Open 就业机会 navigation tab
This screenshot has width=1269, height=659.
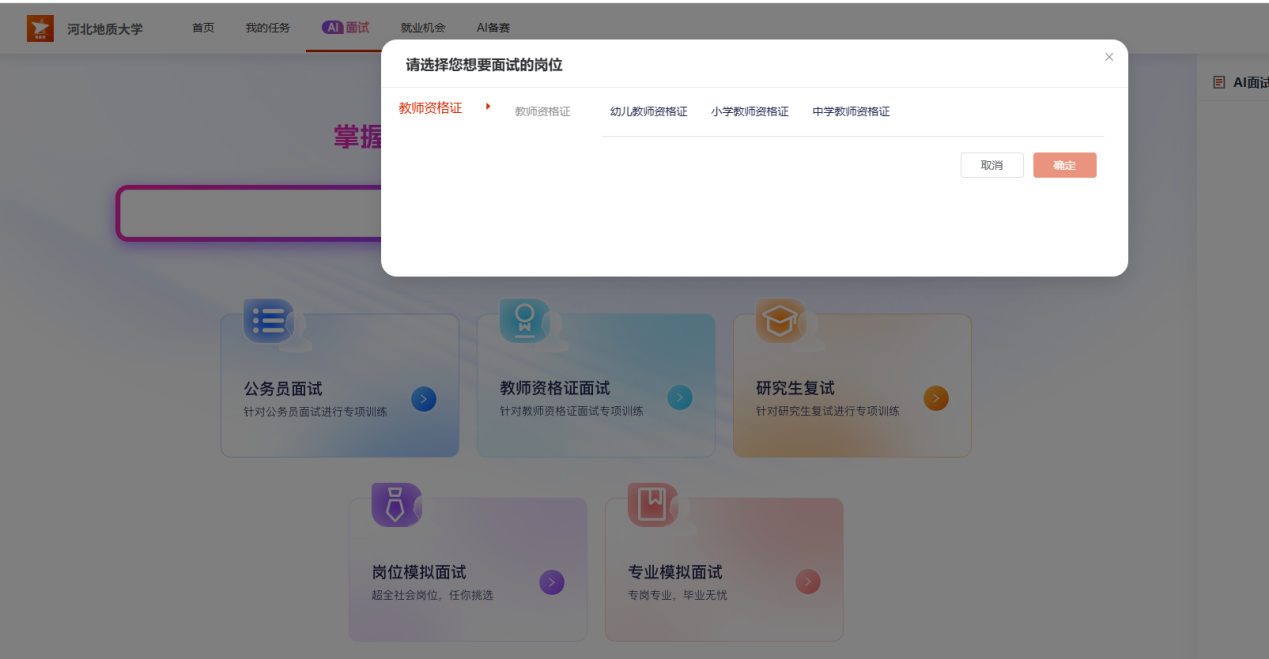pyautogui.click(x=423, y=28)
